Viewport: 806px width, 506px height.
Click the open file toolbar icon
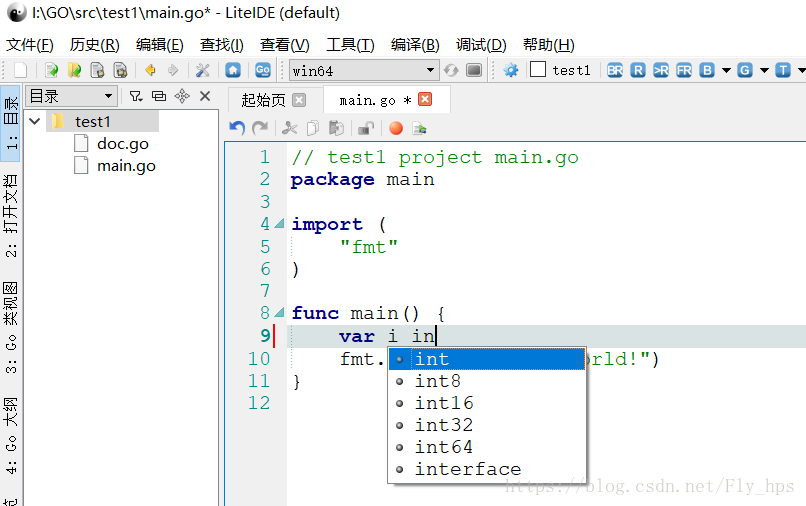pyautogui.click(x=51, y=70)
